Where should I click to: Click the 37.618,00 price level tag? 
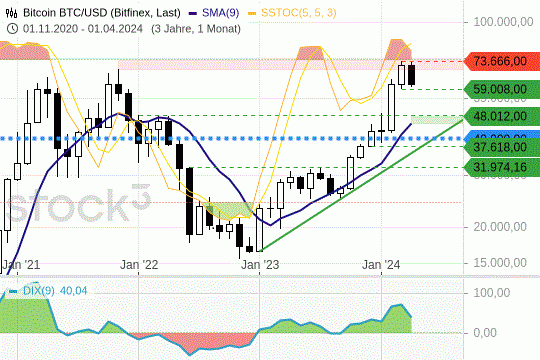tap(502, 147)
